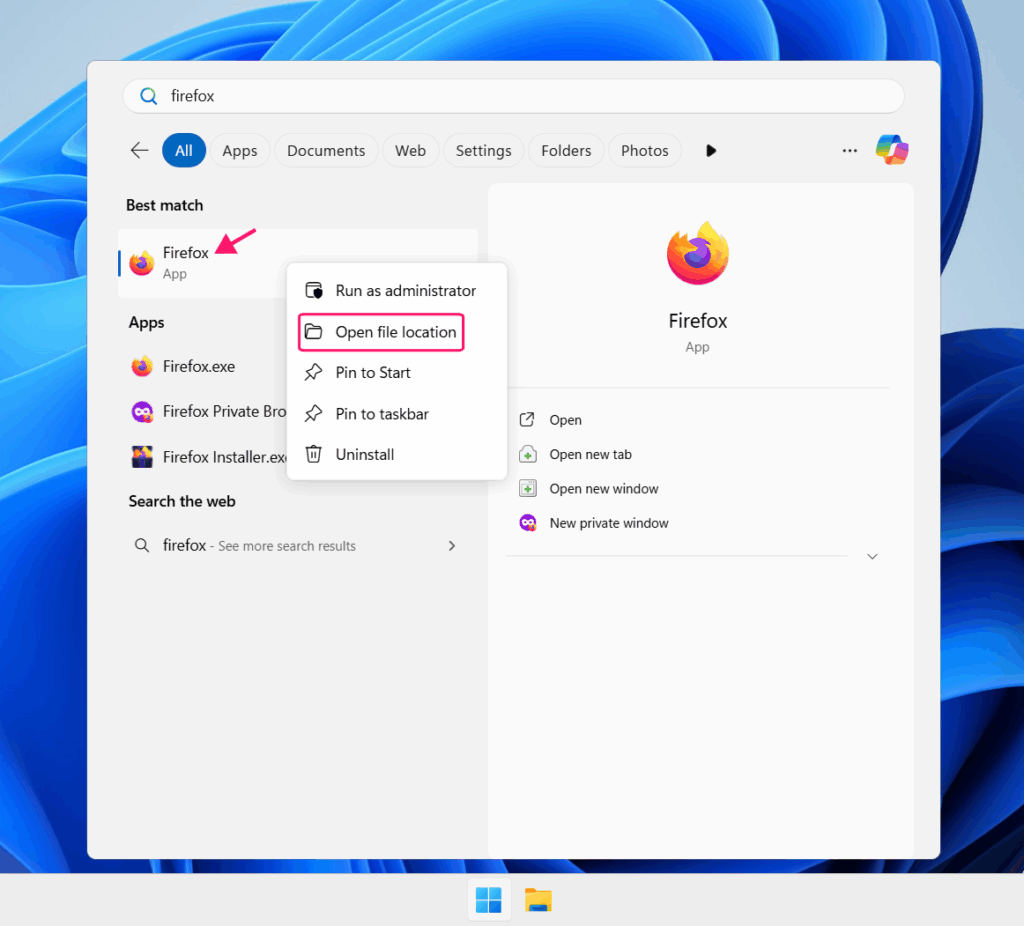The image size is (1024, 926).
Task: Switch to the Web filter tab
Action: (x=410, y=151)
